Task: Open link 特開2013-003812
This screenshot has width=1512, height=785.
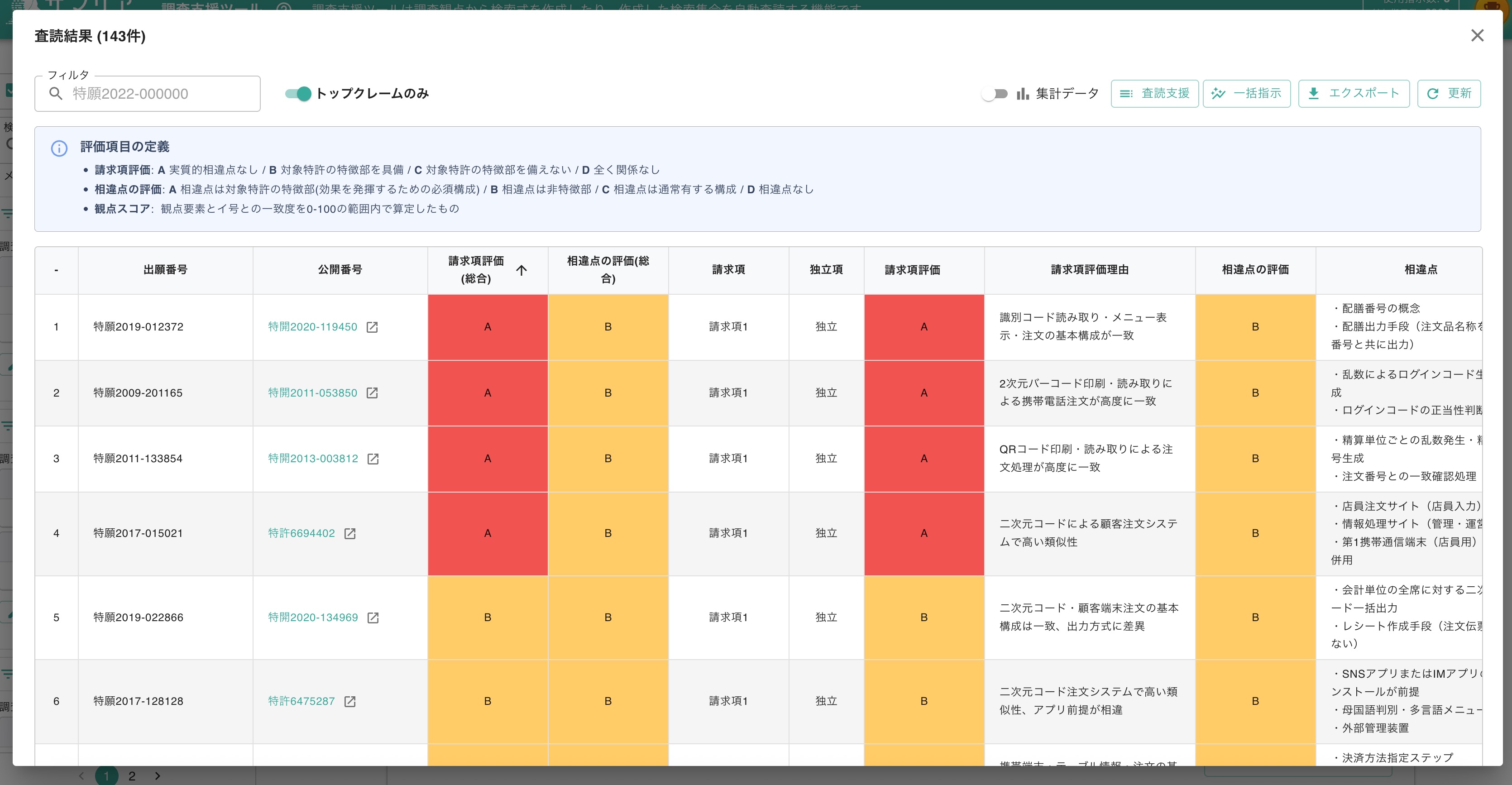Action: tap(313, 459)
